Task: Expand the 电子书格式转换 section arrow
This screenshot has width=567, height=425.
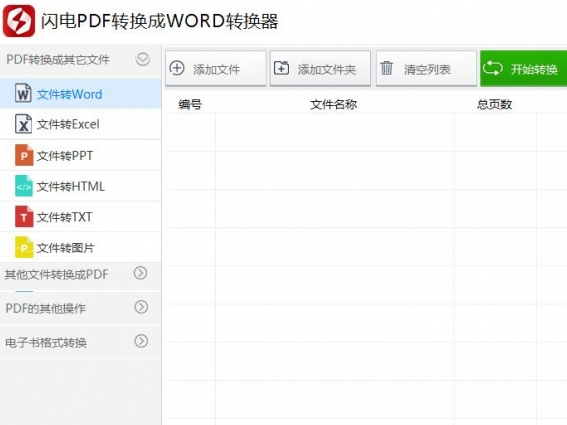Action: [x=141, y=341]
